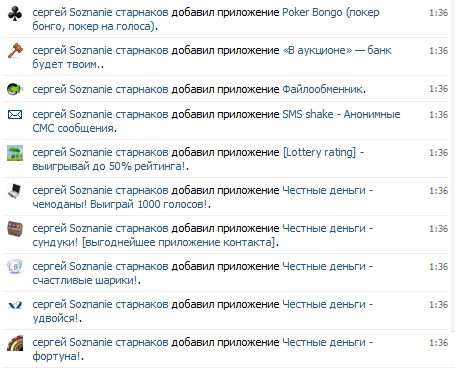Open сергей Soznanie старнаков profile in first entry
Viewport: 455px width, 371px height.
(100, 13)
